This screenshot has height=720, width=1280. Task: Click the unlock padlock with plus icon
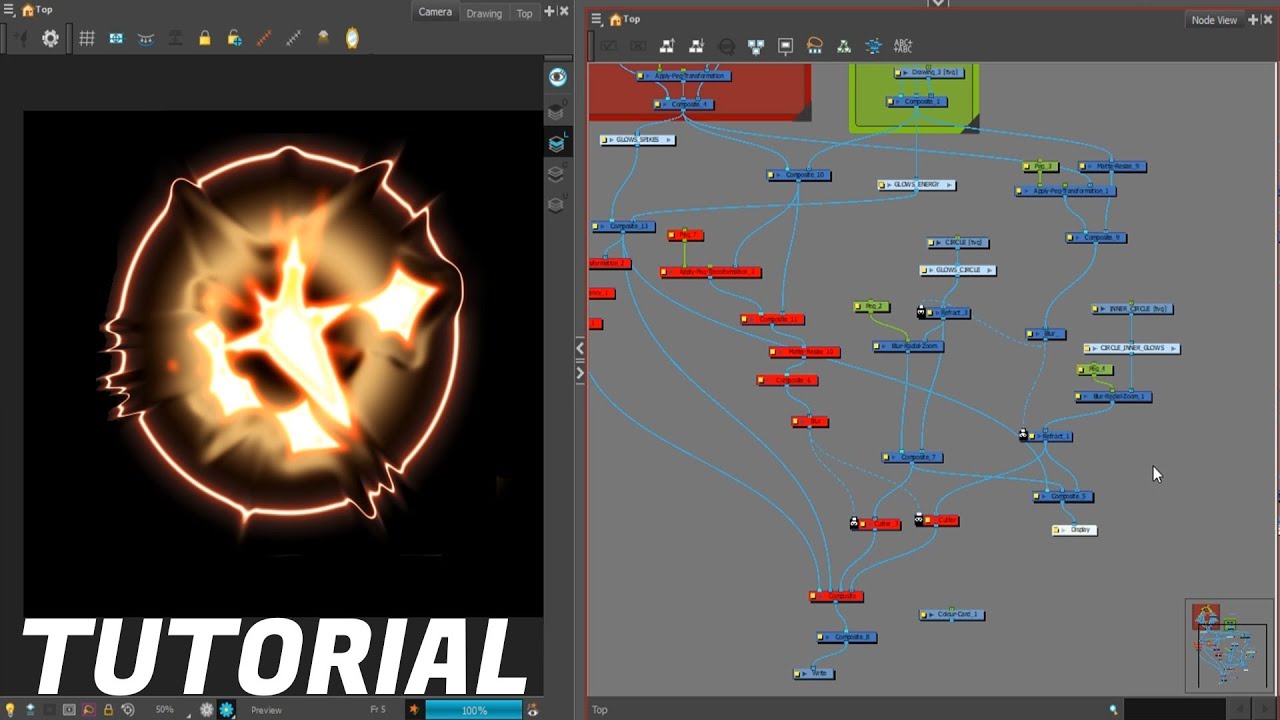coord(234,38)
